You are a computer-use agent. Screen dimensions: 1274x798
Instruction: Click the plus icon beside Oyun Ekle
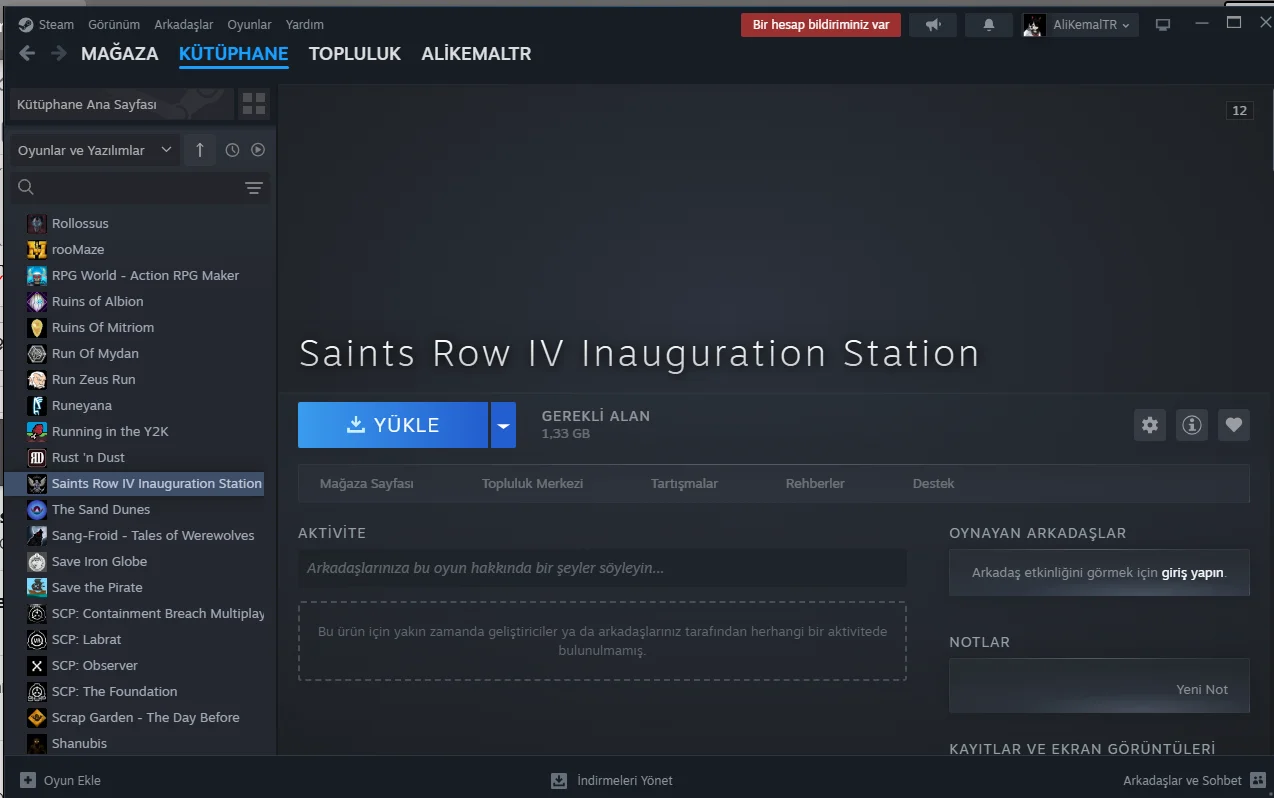point(28,780)
